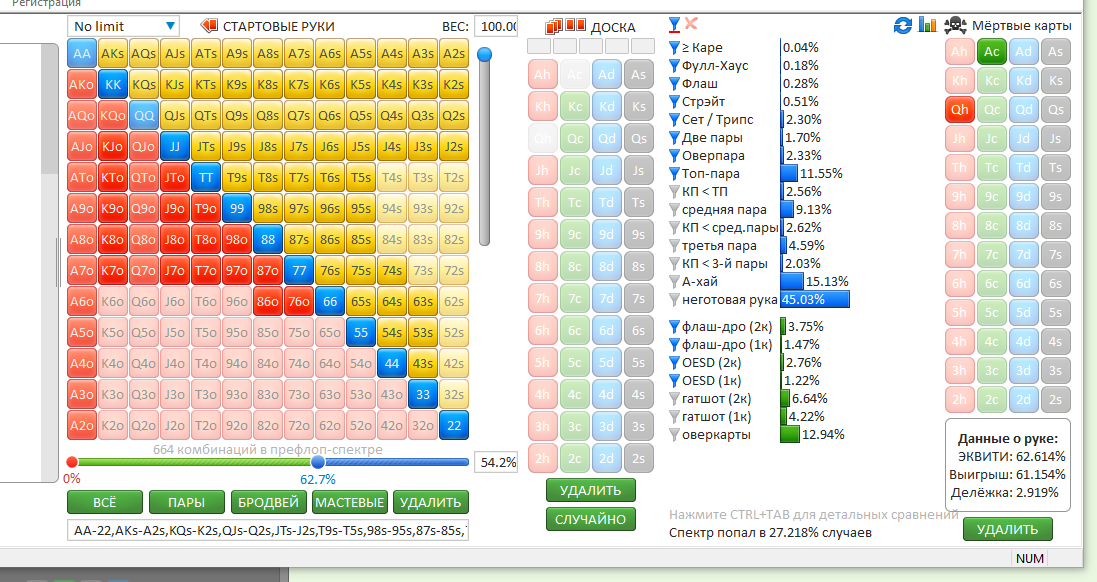This screenshot has height=582, width=1097.
Task: Select Ad card on the board panel
Action: click(x=607, y=75)
